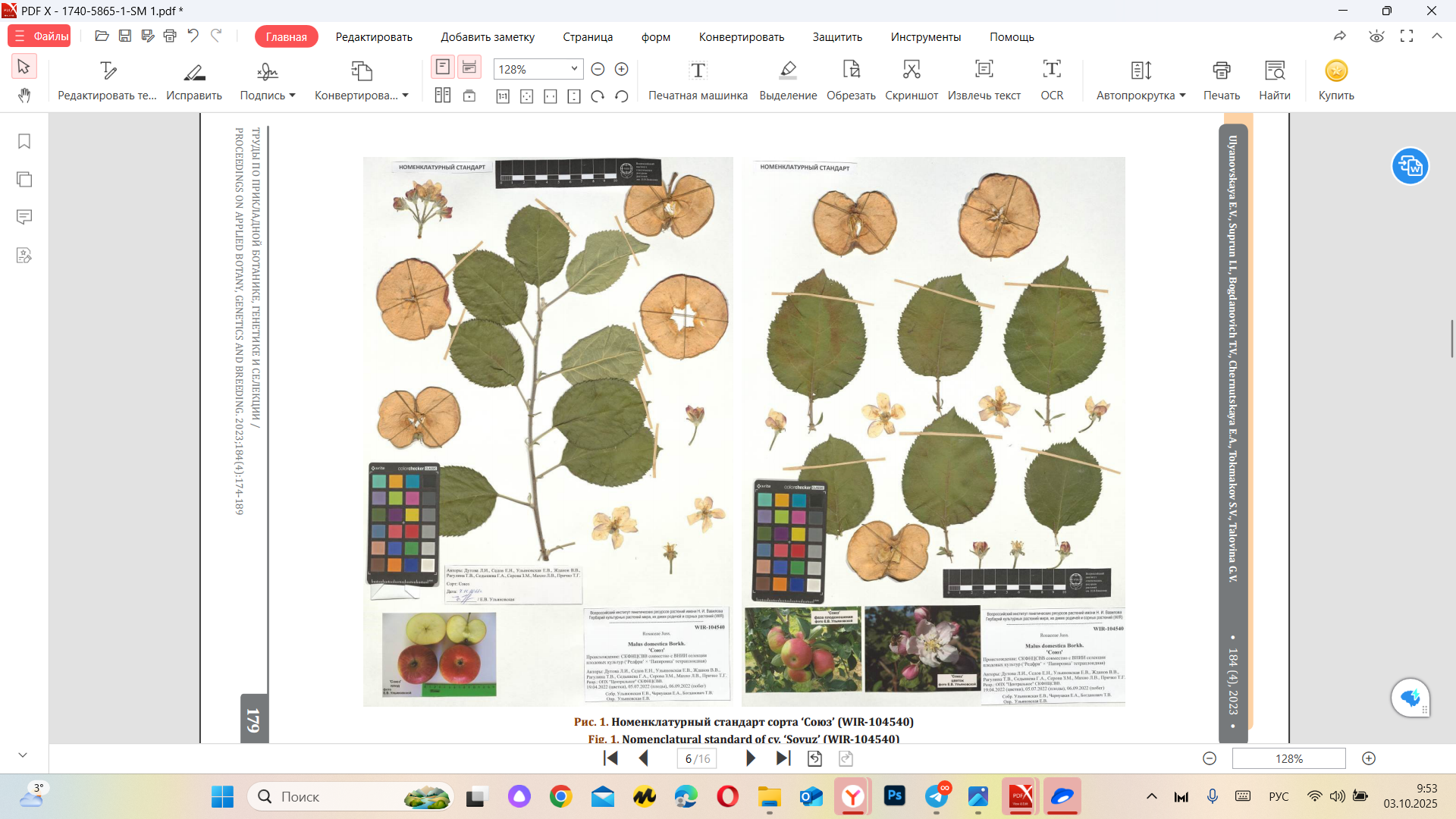Viewport: 1456px width, 819px height.
Task: Open the bookmarks panel in sidebar
Action: [x=24, y=142]
